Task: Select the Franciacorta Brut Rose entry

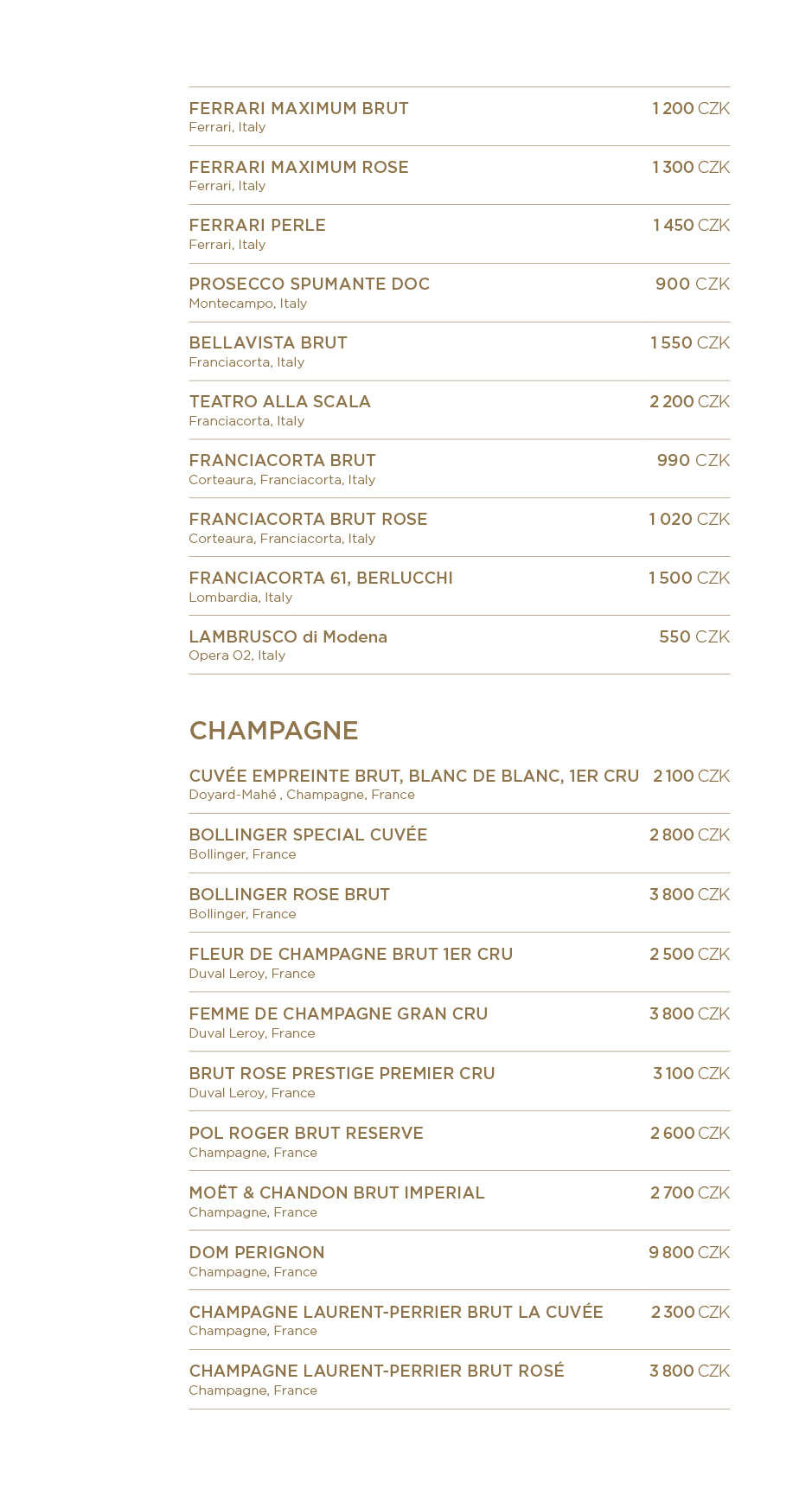Action: tap(459, 527)
